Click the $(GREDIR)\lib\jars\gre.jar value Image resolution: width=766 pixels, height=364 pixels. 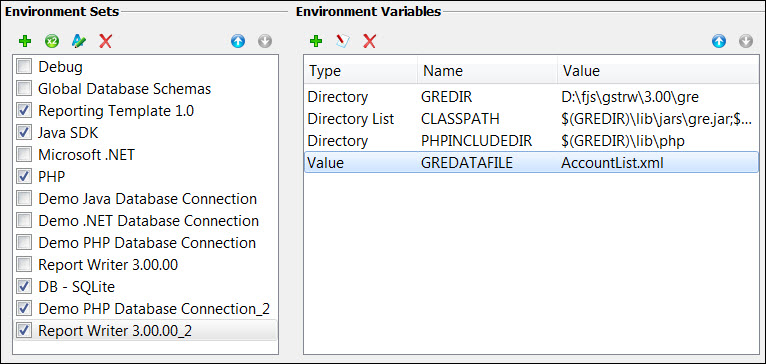(657, 119)
